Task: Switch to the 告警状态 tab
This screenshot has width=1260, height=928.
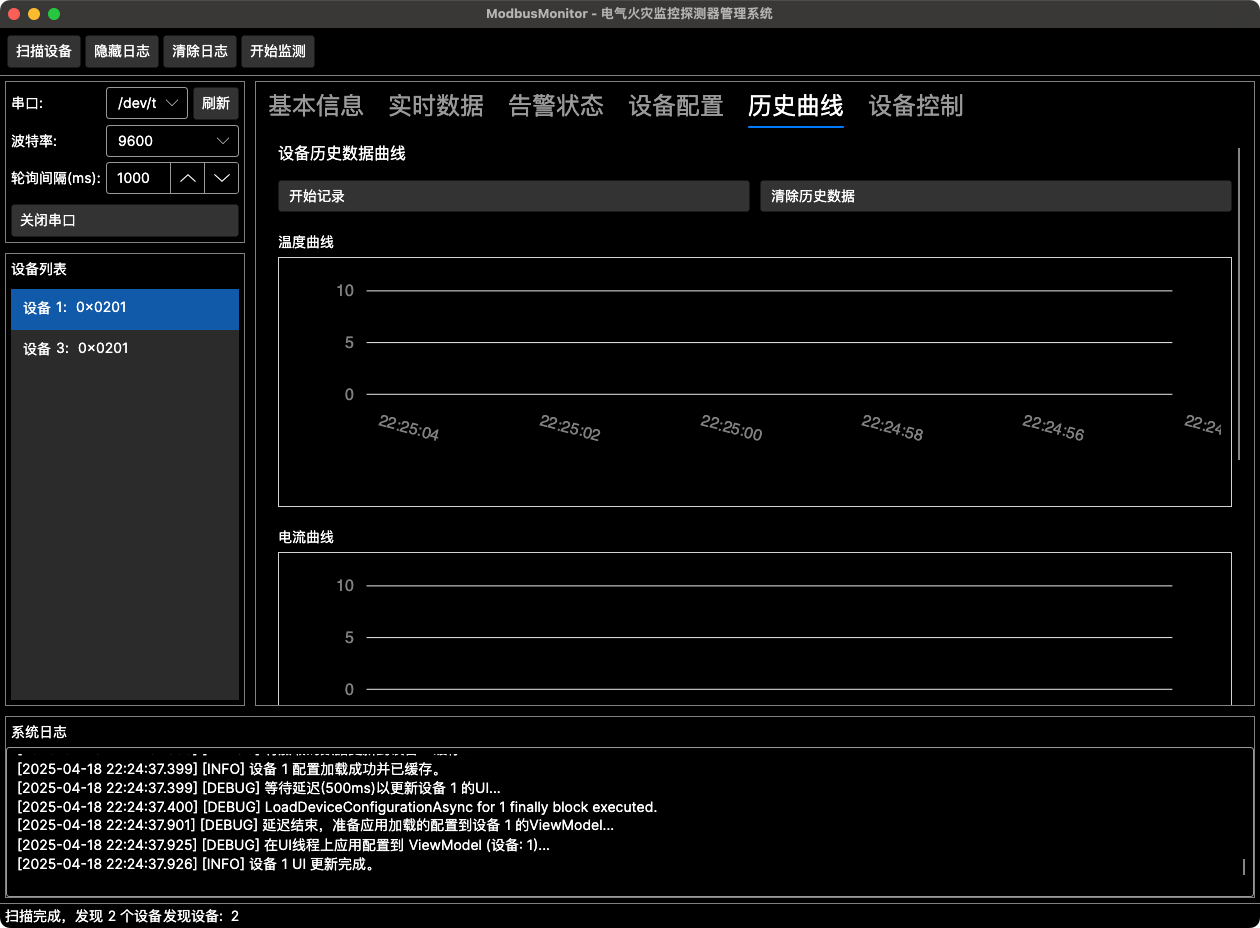Action: click(x=556, y=106)
